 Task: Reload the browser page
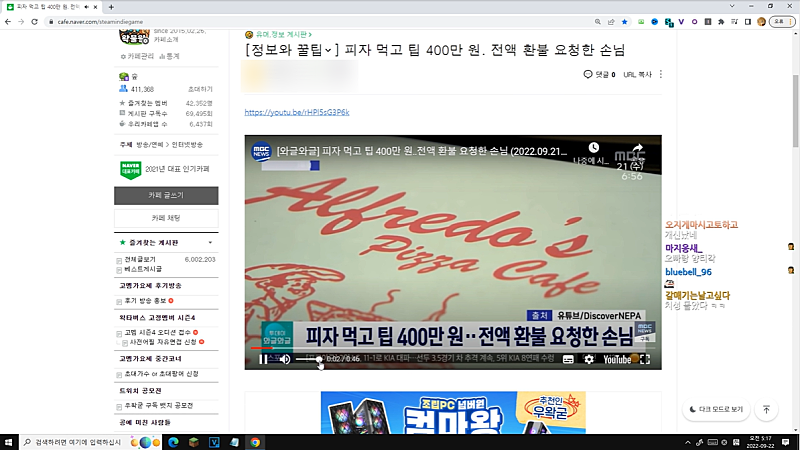(35, 22)
